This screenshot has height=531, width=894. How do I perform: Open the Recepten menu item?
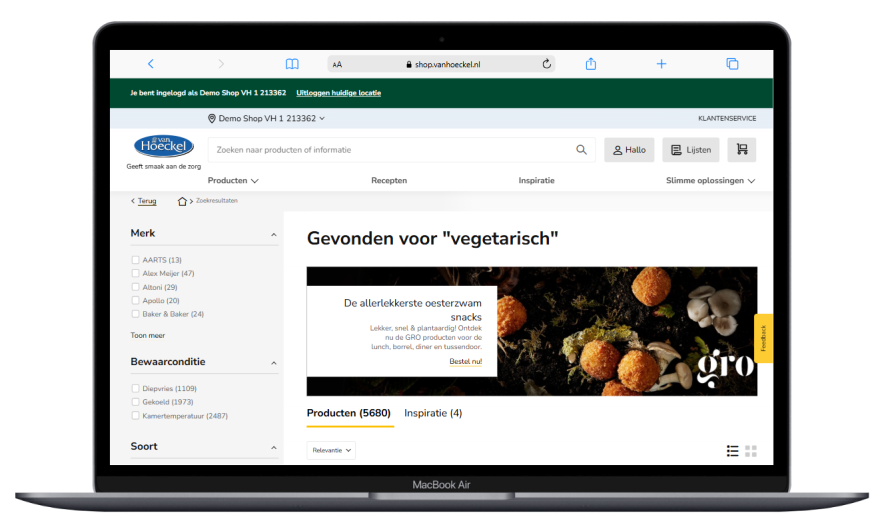[389, 181]
